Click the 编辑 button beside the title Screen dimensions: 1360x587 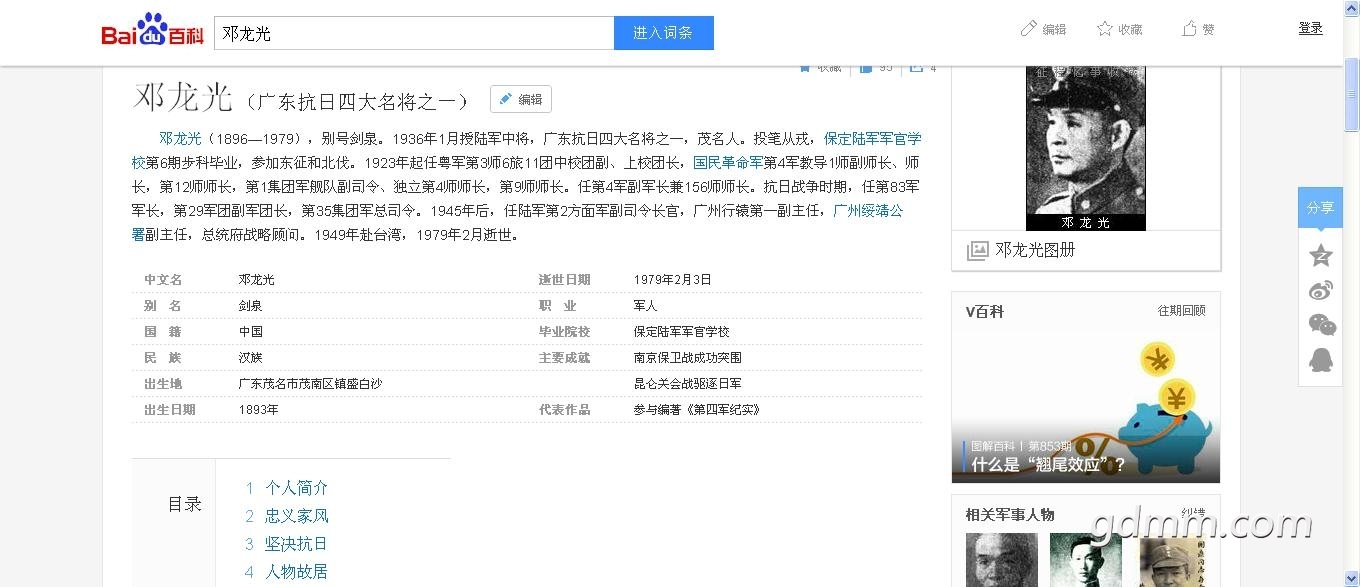520,99
